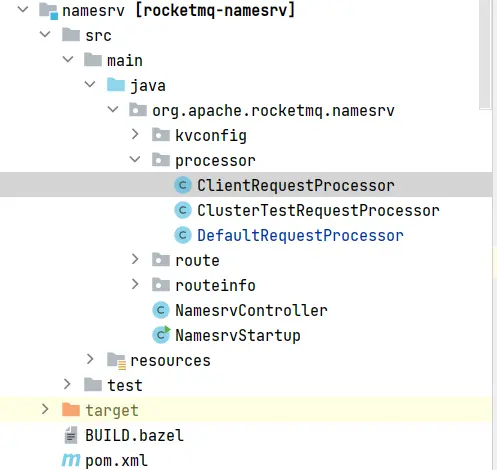Click the orange target folder icon
This screenshot has height=470, width=497.
click(x=71, y=410)
